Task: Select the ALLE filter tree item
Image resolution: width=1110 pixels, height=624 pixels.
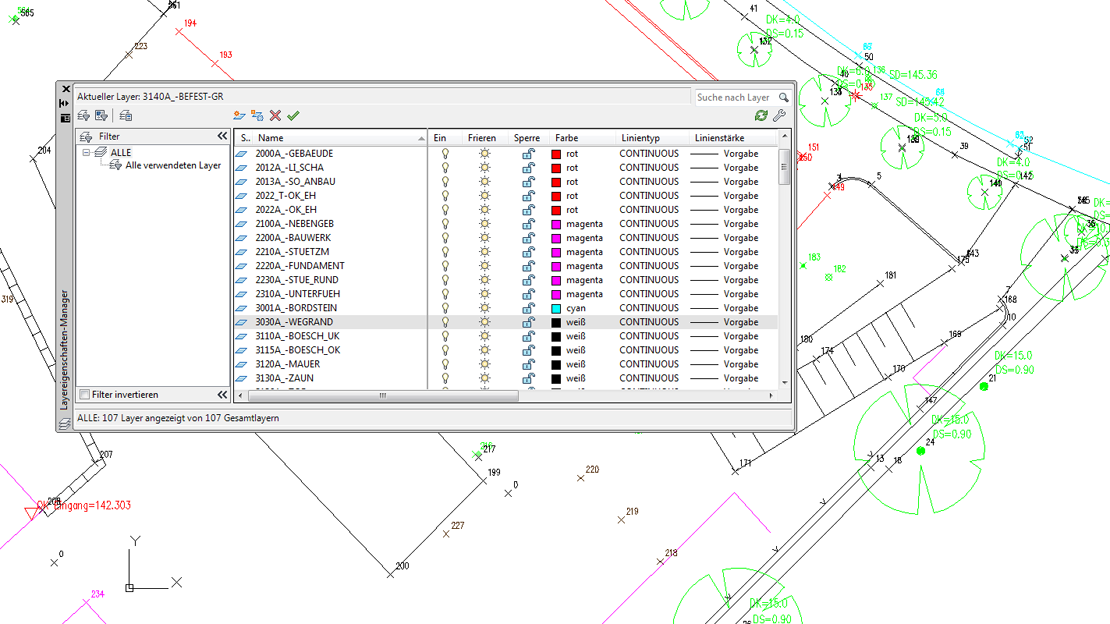Action: coord(120,152)
